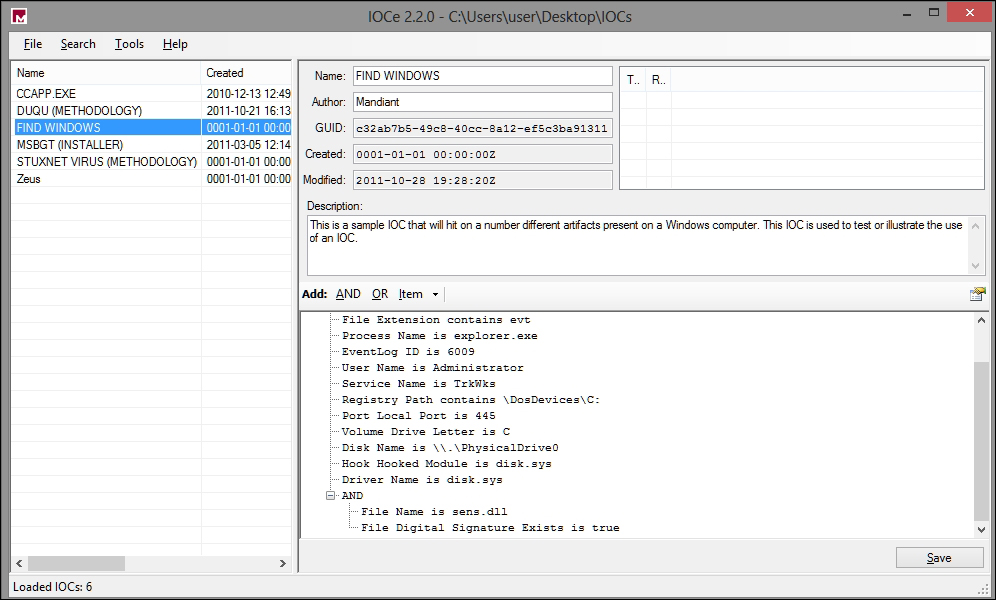Click the show parameters icon above the tree panel
This screenshot has height=600, width=996.
(x=979, y=293)
